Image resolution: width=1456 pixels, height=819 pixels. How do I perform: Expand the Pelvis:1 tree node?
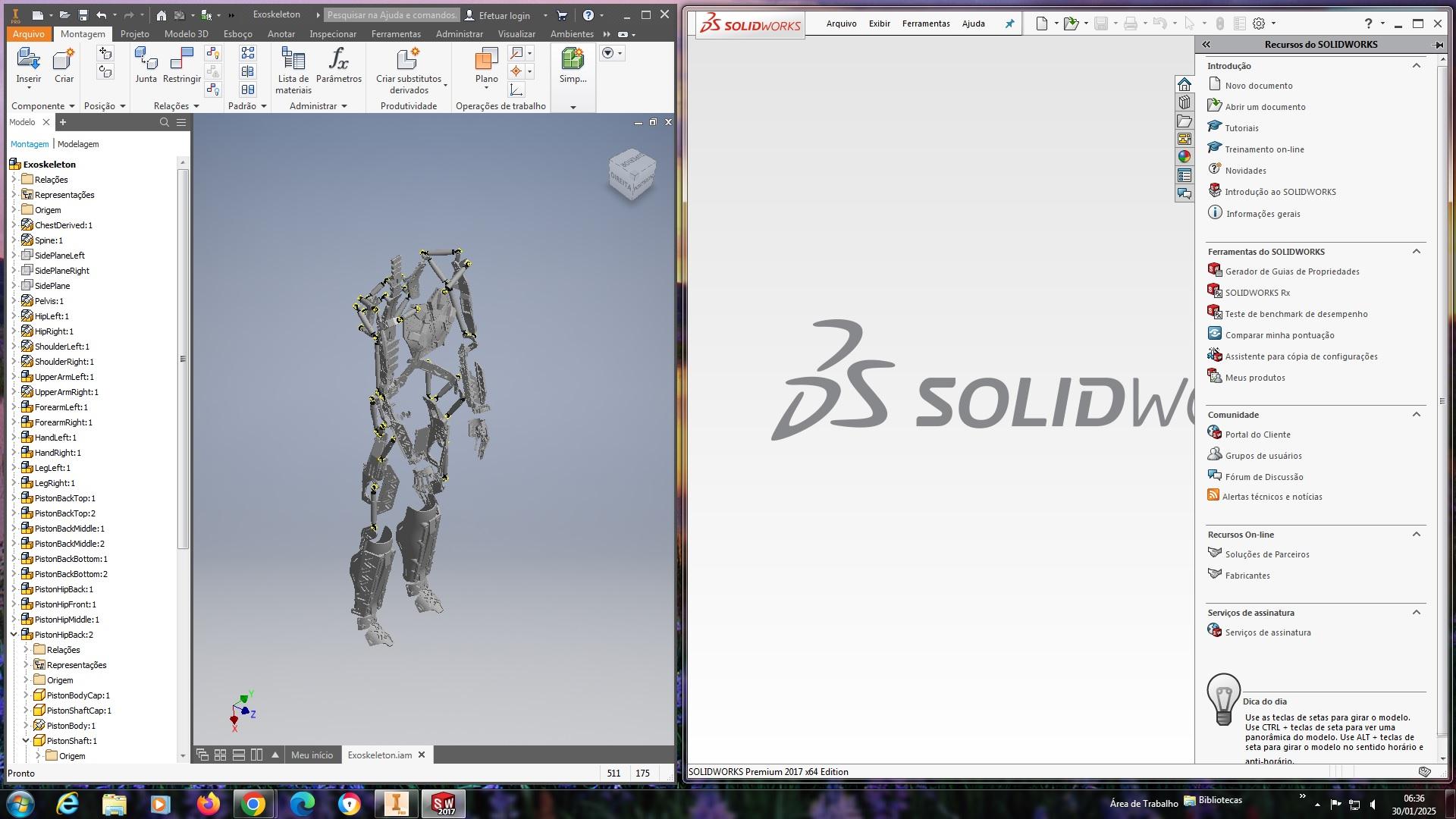[x=14, y=301]
